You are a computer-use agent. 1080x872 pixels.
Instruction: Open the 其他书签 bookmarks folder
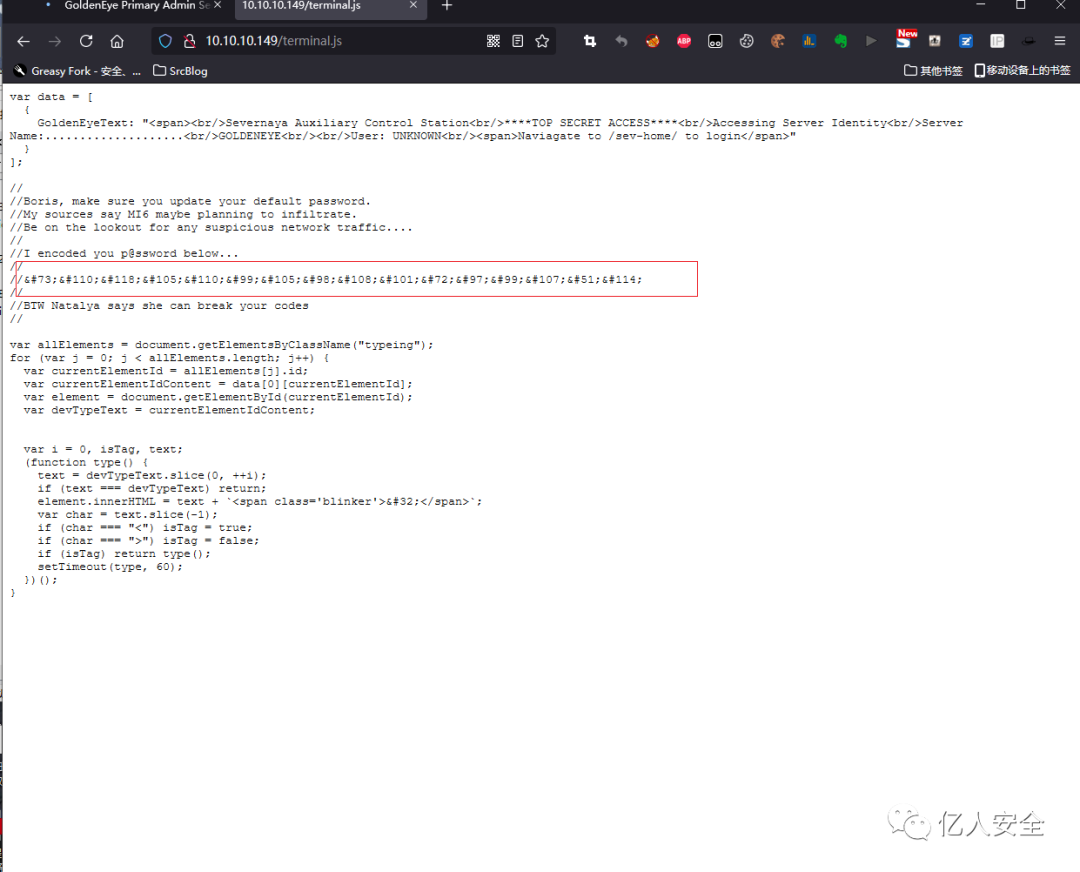coord(933,71)
